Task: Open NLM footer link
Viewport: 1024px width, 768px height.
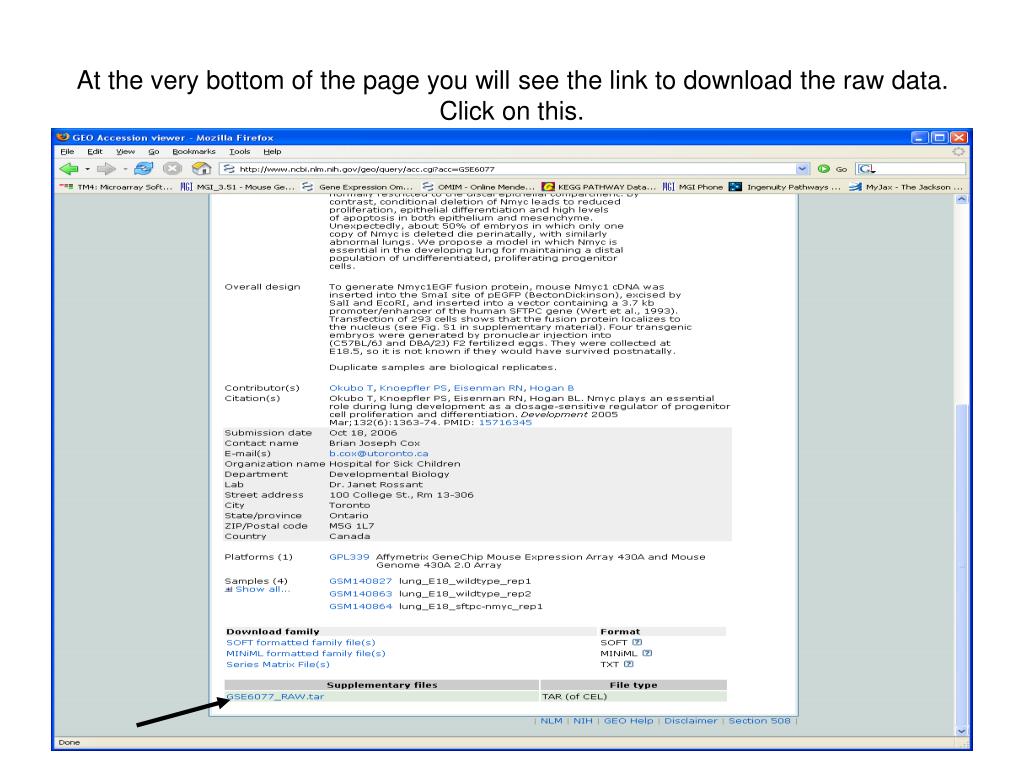Action: 551,721
